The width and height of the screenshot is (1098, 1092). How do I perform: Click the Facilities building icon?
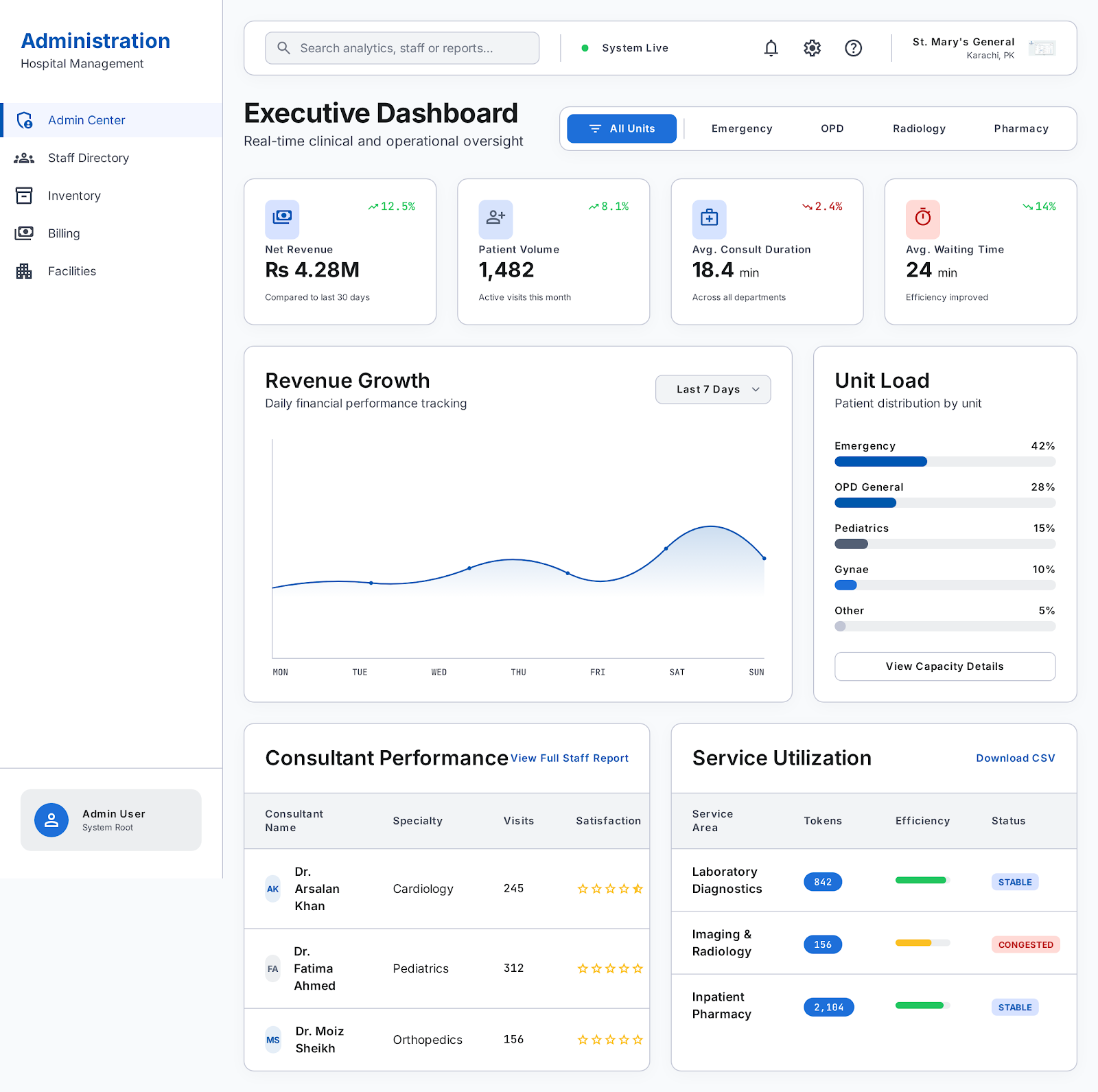pyautogui.click(x=24, y=271)
